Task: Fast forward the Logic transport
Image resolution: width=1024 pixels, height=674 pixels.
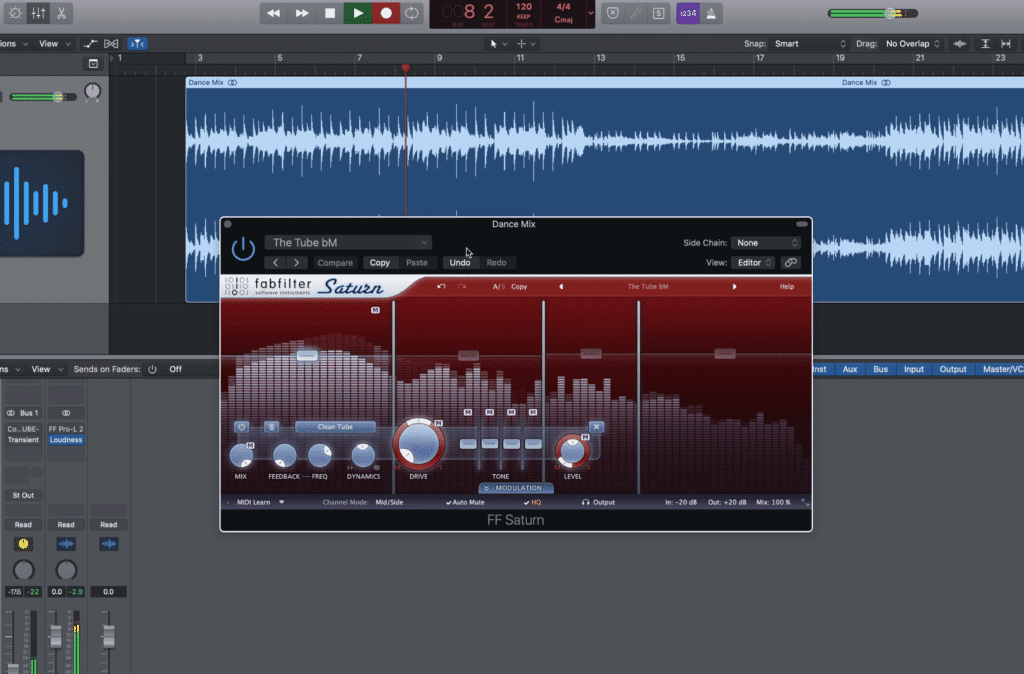Action: tap(302, 13)
